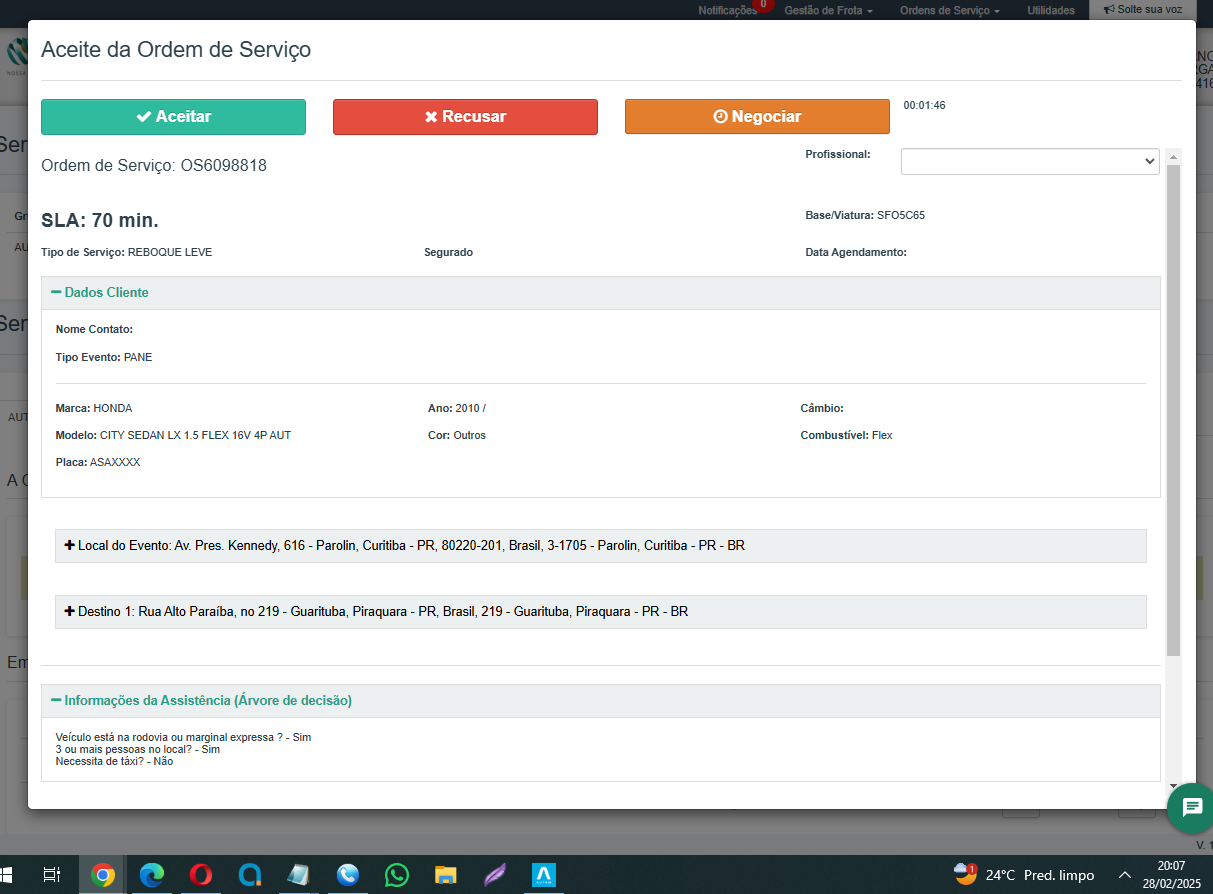This screenshot has height=894, width=1213.
Task: Open the green chat bubble widget
Action: pos(1191,807)
